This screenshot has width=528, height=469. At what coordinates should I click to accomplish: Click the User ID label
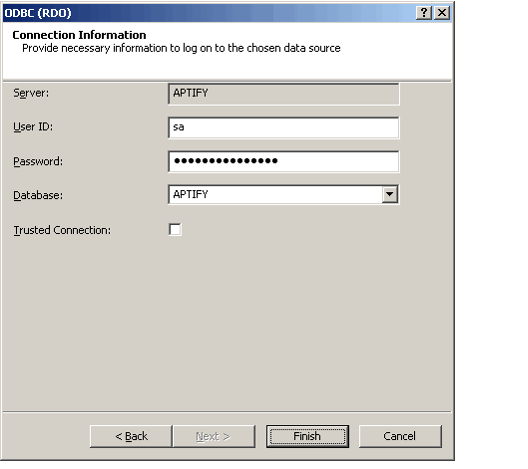click(33, 127)
